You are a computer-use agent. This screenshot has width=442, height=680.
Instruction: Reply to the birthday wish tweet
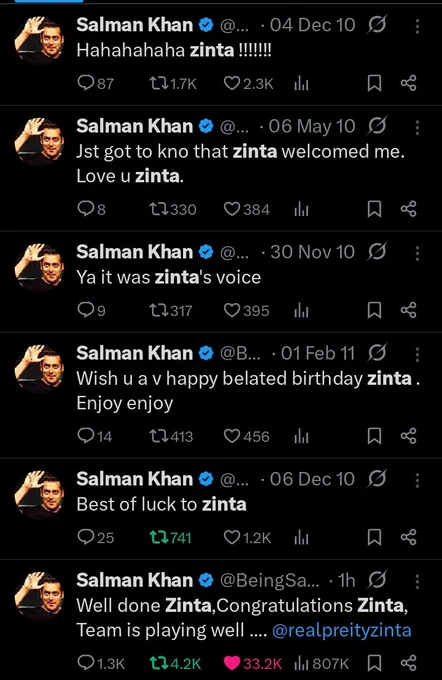tap(94, 436)
